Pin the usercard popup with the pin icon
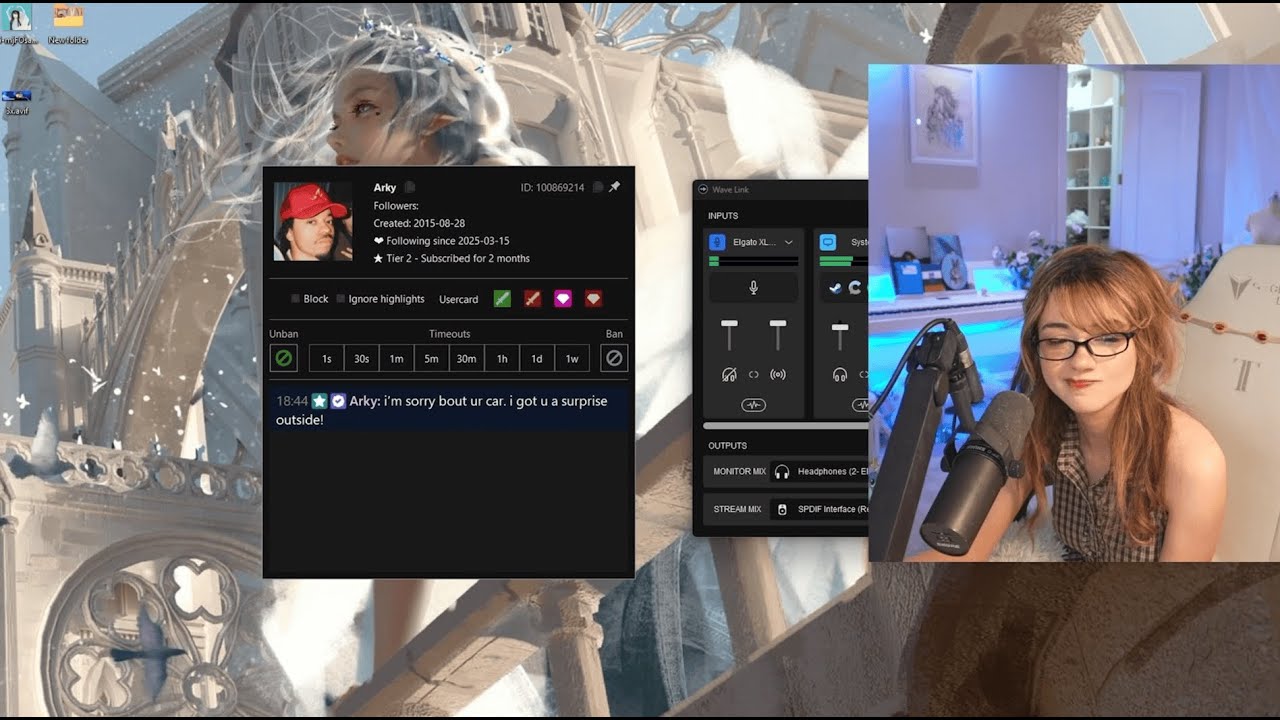The width and height of the screenshot is (1280, 720). [x=615, y=187]
